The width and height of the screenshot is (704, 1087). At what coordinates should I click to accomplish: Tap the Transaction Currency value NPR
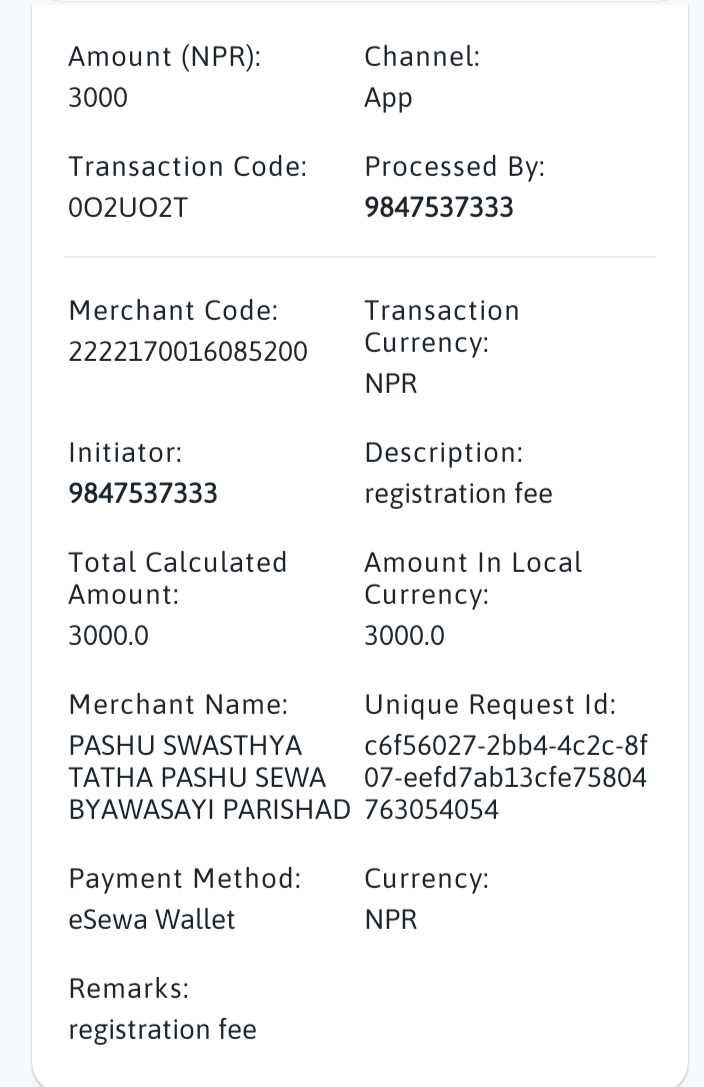coord(391,383)
